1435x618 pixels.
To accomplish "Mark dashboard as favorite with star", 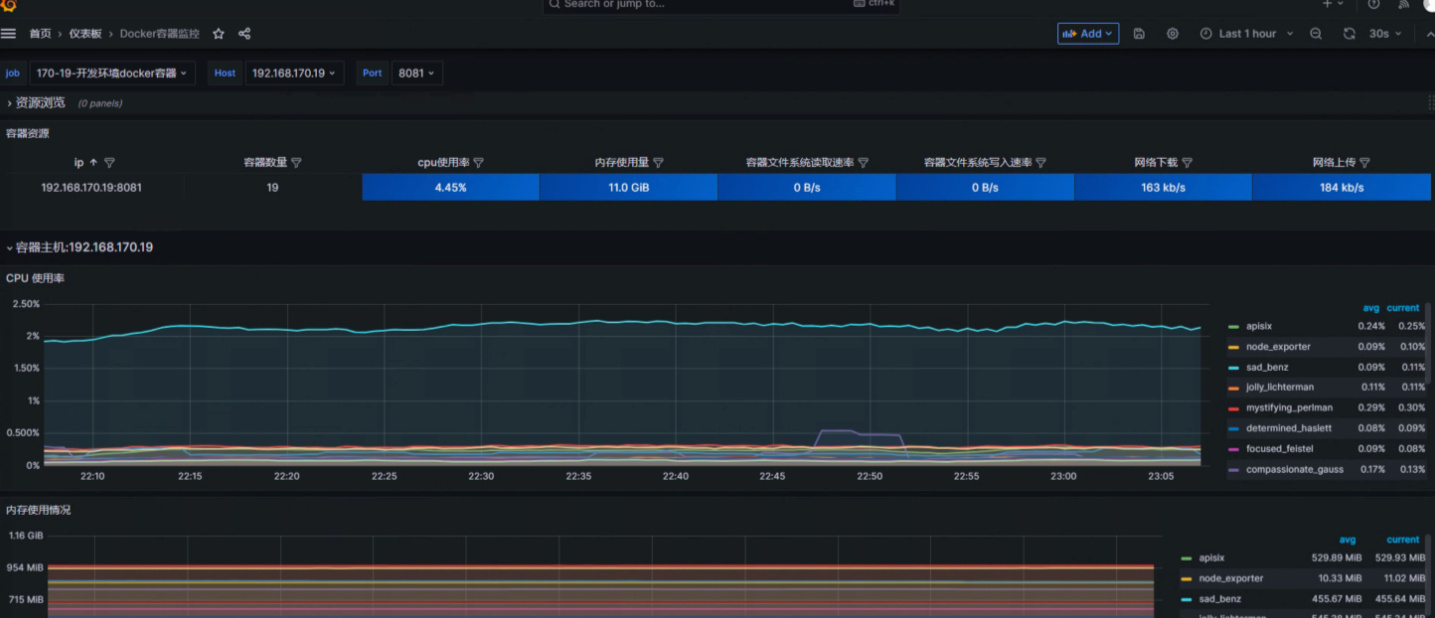I will click(x=218, y=34).
